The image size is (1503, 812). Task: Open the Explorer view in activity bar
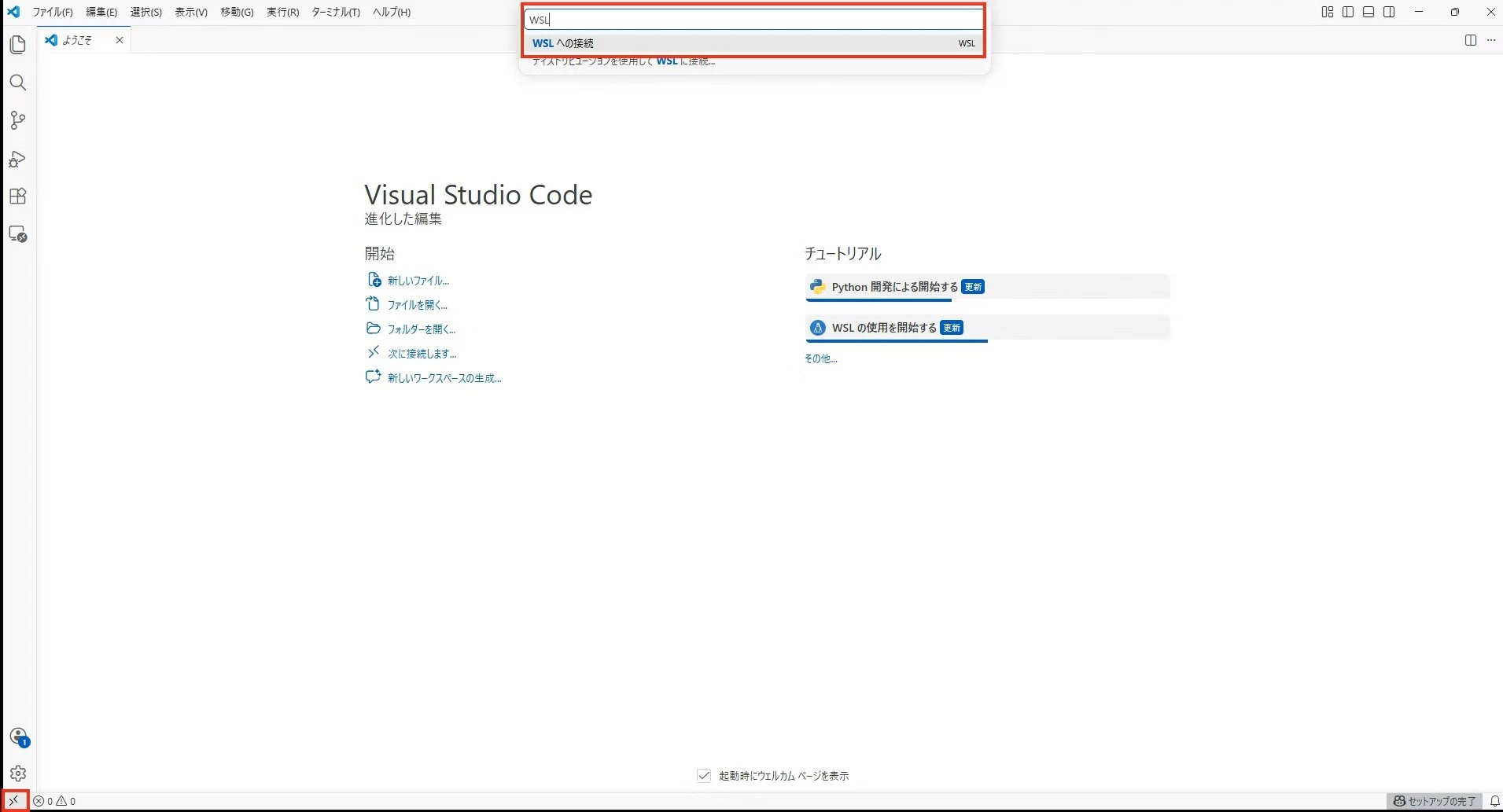pyautogui.click(x=17, y=45)
